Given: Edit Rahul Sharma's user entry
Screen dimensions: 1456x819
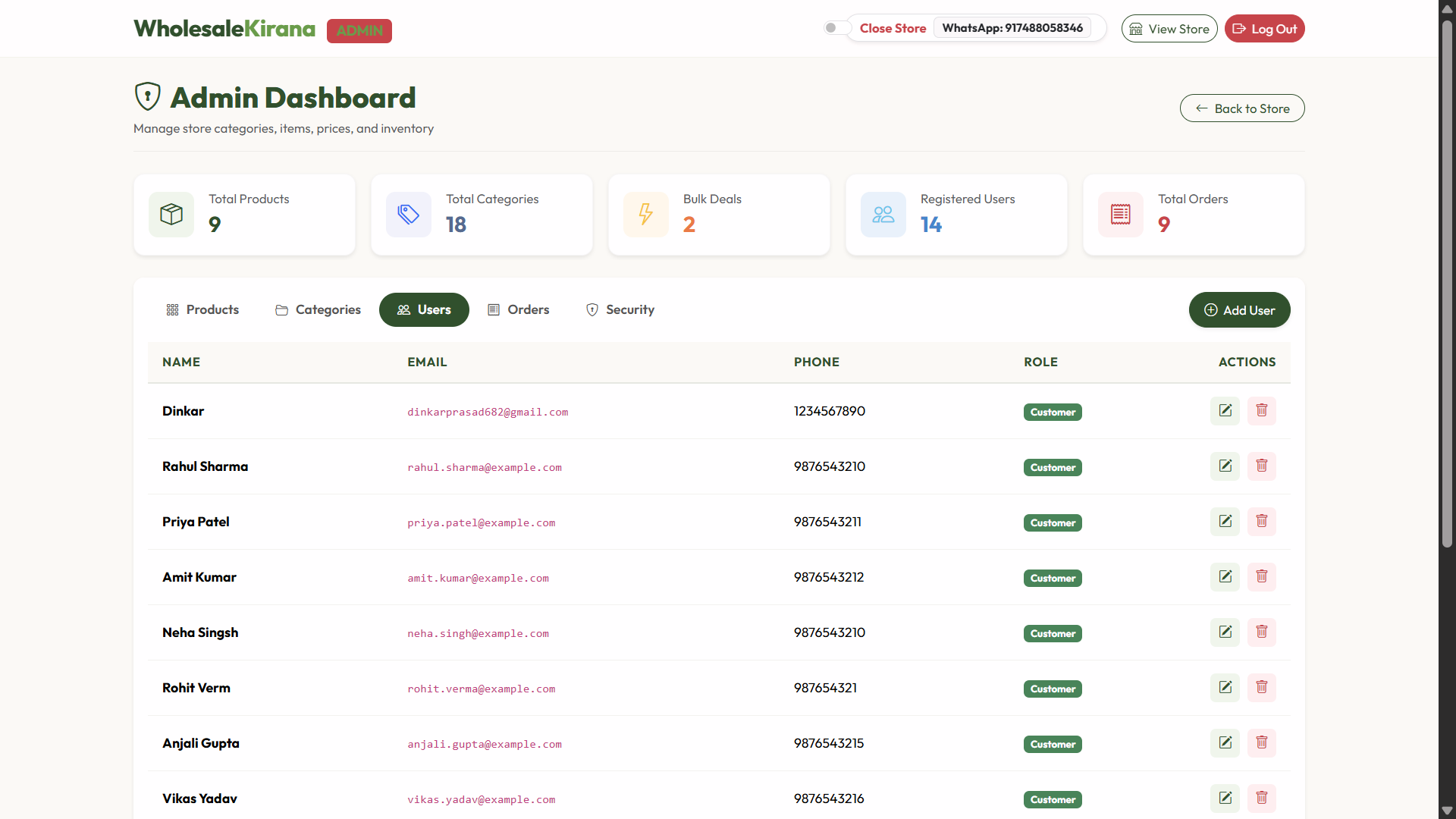Looking at the screenshot, I should pyautogui.click(x=1225, y=466).
